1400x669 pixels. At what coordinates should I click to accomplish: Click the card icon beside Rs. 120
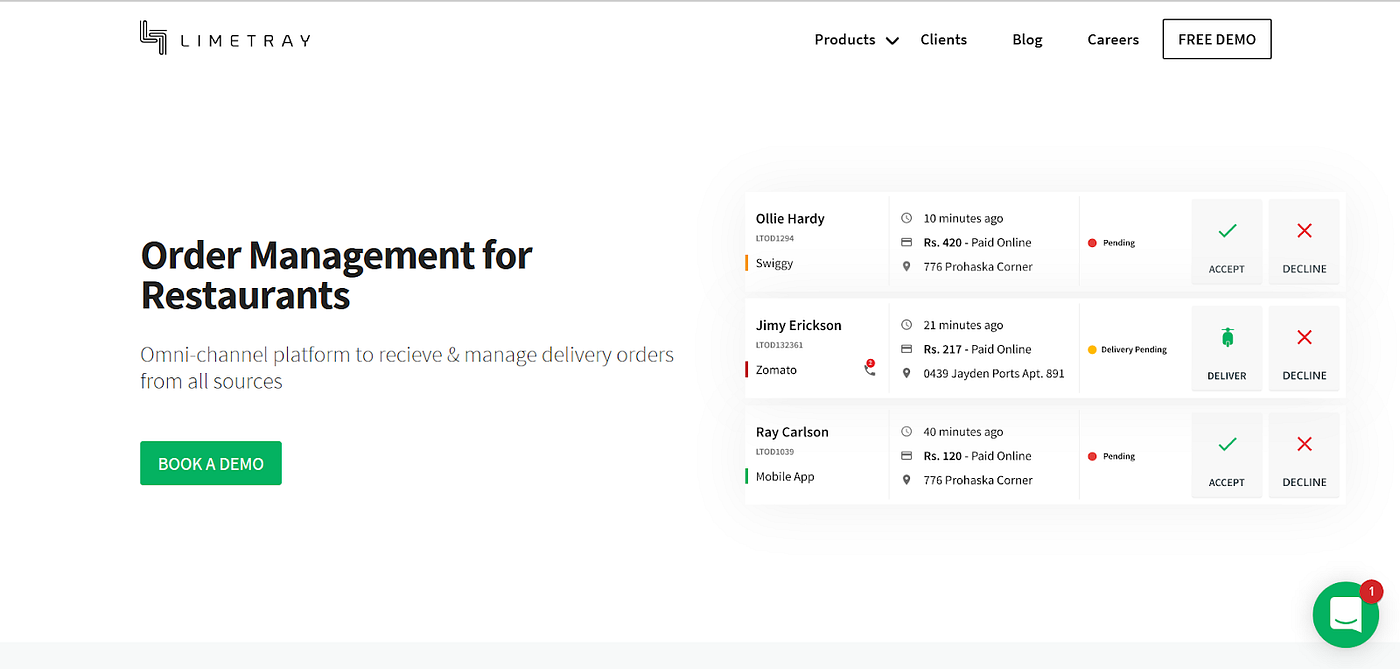(907, 456)
